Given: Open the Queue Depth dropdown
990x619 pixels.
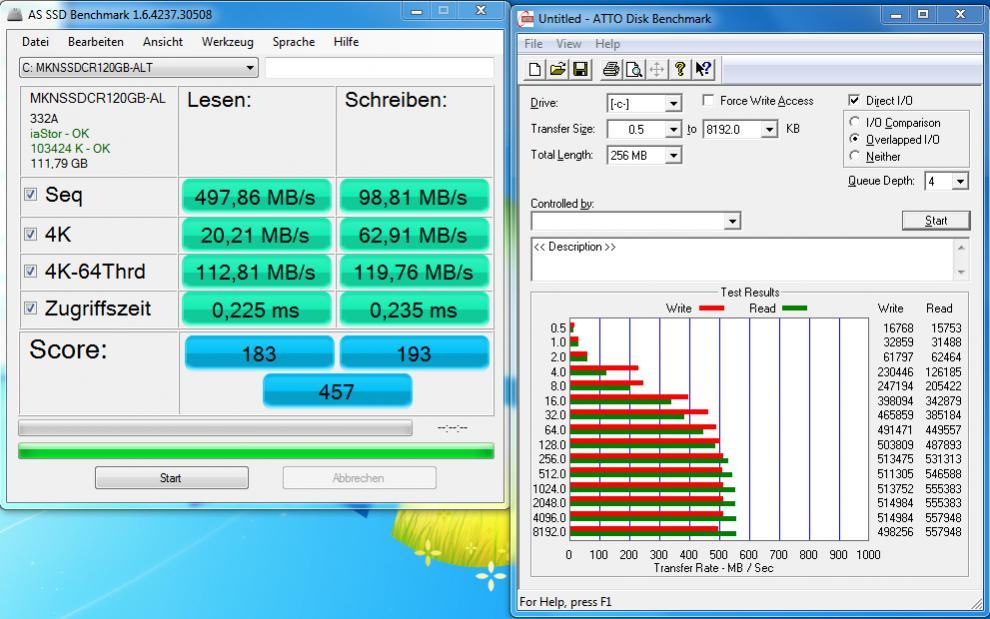Looking at the screenshot, I should [960, 181].
